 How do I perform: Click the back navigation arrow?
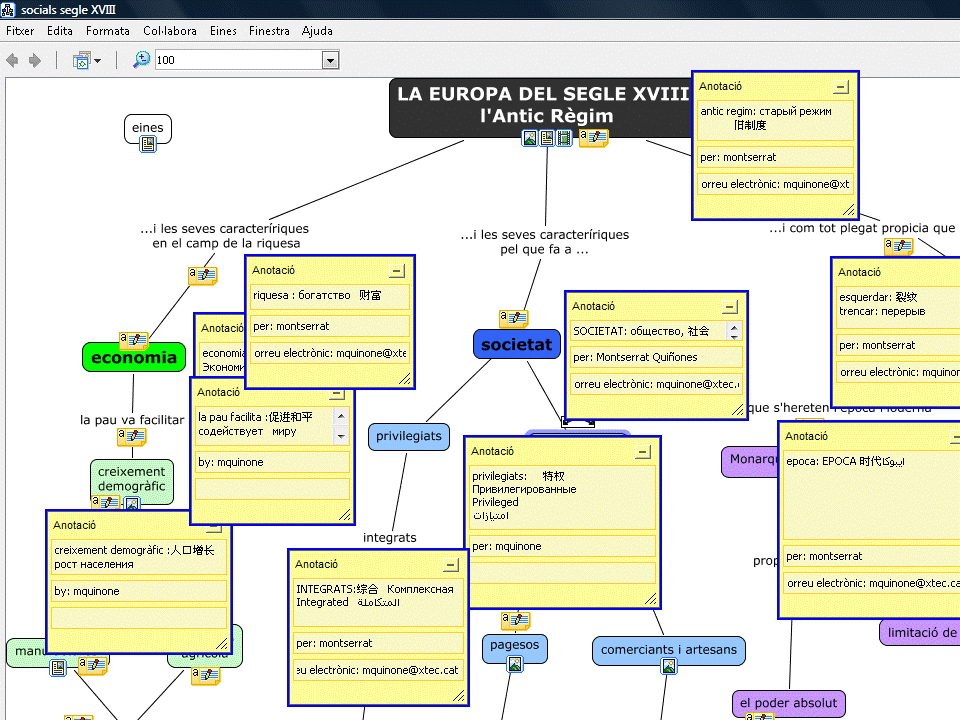click(13, 60)
